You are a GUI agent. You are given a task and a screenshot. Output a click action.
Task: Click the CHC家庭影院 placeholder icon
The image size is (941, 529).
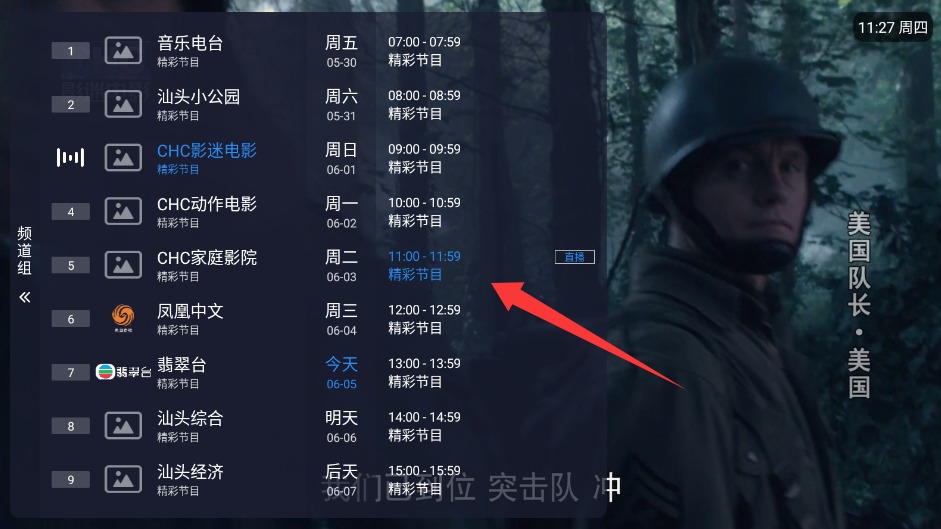[x=123, y=265]
